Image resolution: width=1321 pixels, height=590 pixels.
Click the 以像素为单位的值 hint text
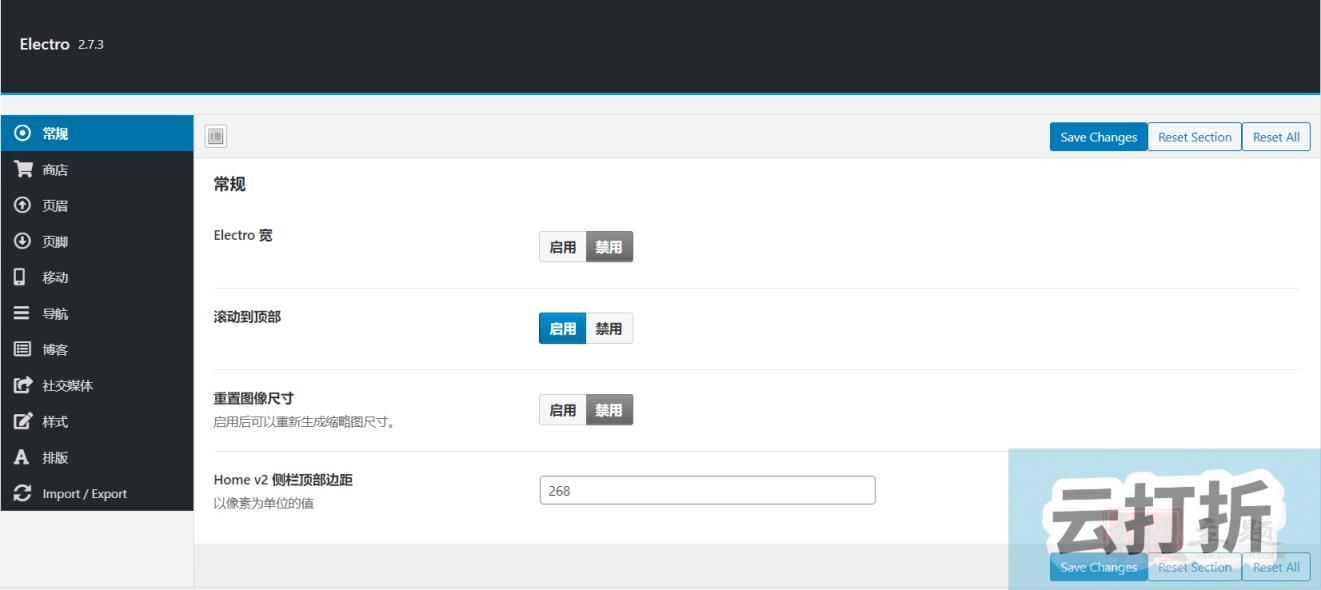tap(263, 503)
